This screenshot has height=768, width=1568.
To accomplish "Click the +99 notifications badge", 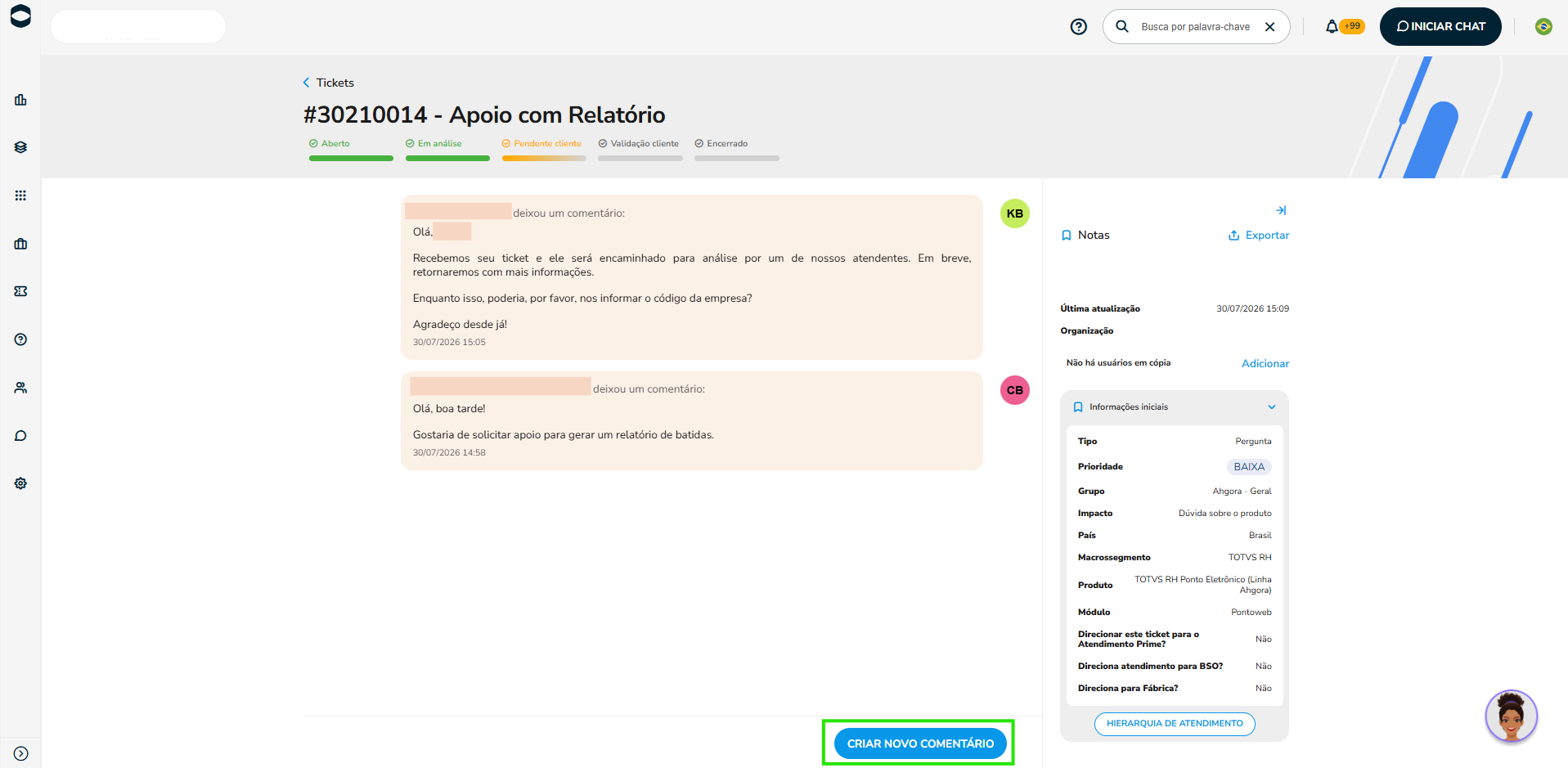I will click(1353, 26).
